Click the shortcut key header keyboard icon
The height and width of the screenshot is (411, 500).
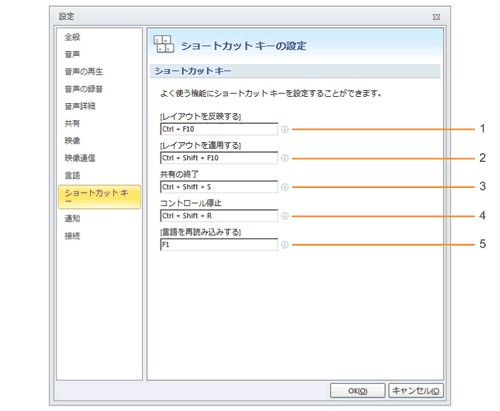pyautogui.click(x=164, y=44)
